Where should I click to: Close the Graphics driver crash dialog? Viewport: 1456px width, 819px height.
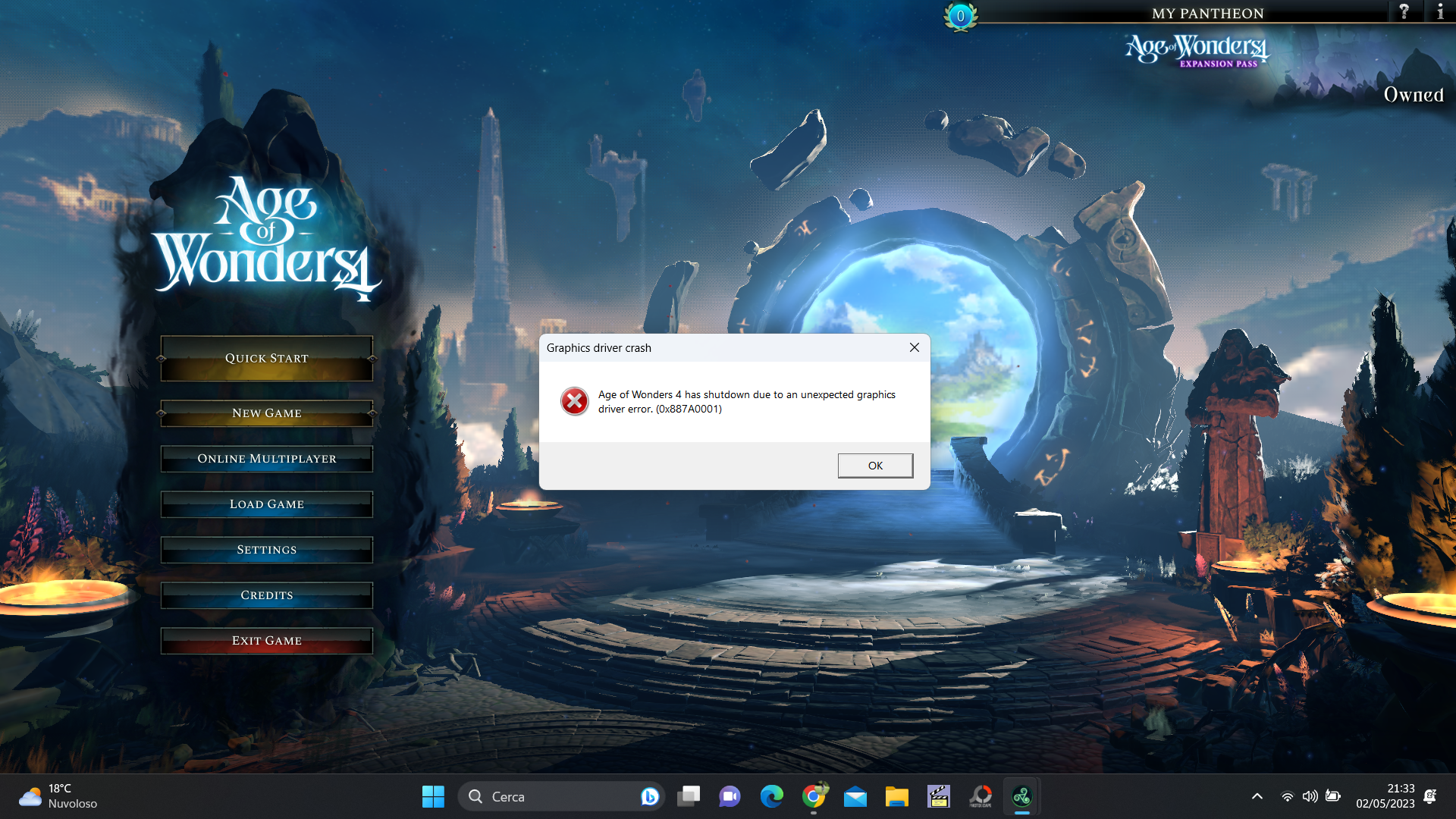coord(915,347)
